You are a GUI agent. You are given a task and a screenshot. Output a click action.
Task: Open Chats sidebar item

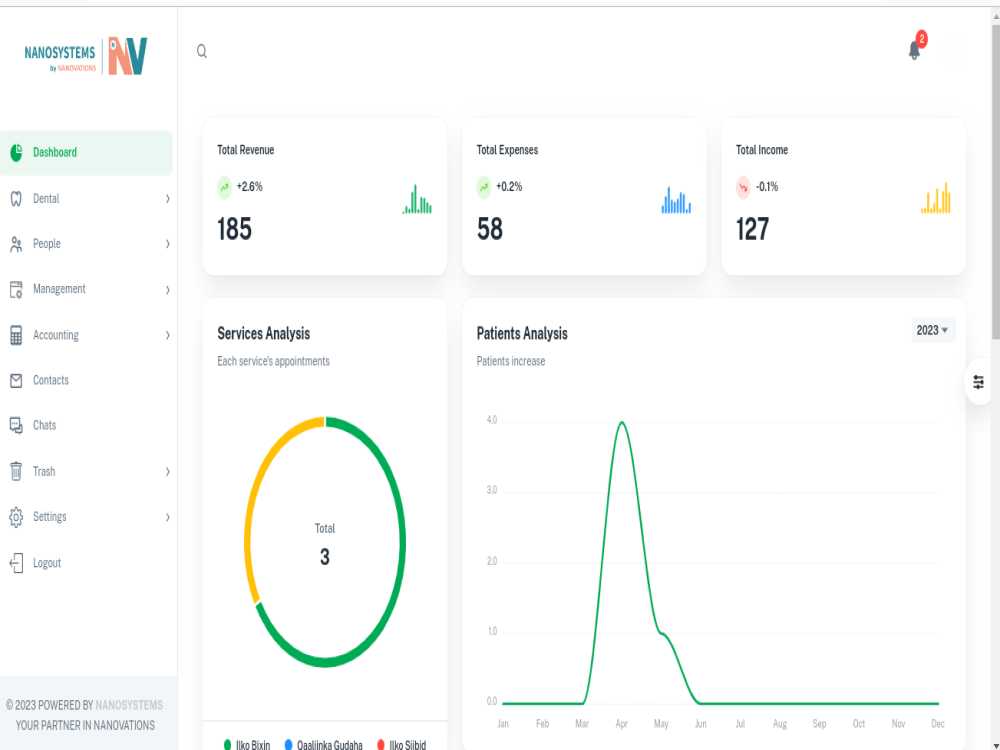[x=86, y=425]
